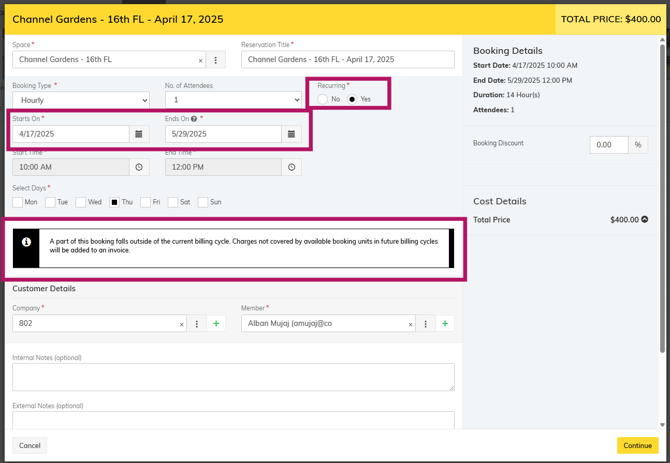Open Space field options menu (three dots)

tap(216, 60)
